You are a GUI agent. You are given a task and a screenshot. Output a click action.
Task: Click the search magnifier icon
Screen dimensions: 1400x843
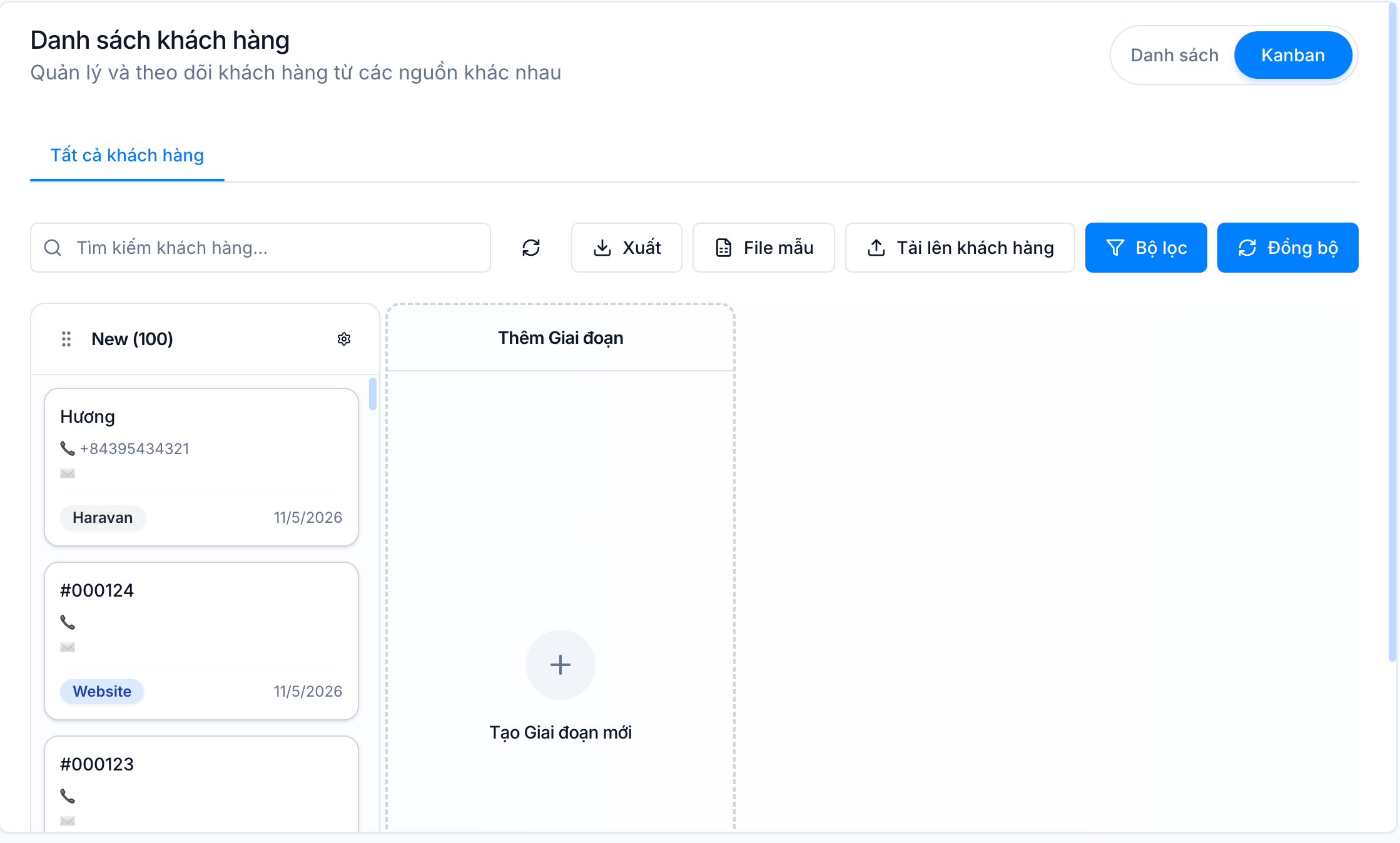53,248
